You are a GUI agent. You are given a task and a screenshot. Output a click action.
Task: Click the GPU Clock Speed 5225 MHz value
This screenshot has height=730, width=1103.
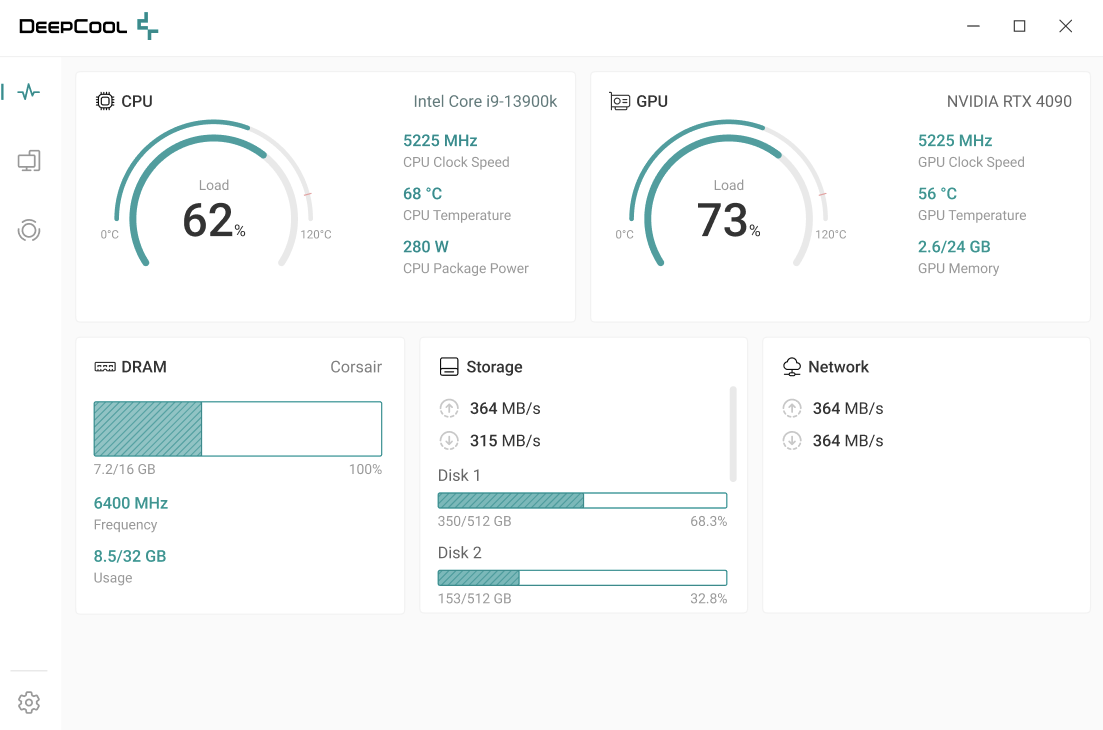(x=955, y=141)
